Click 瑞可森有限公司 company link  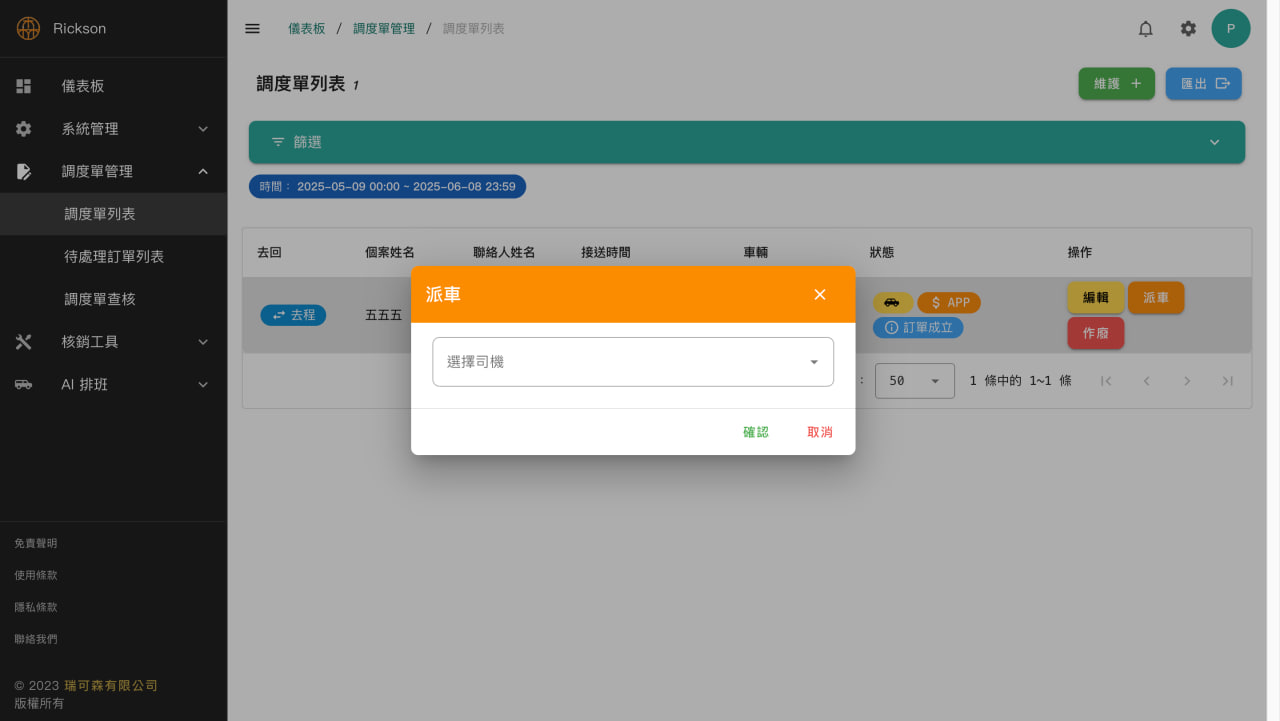111,686
